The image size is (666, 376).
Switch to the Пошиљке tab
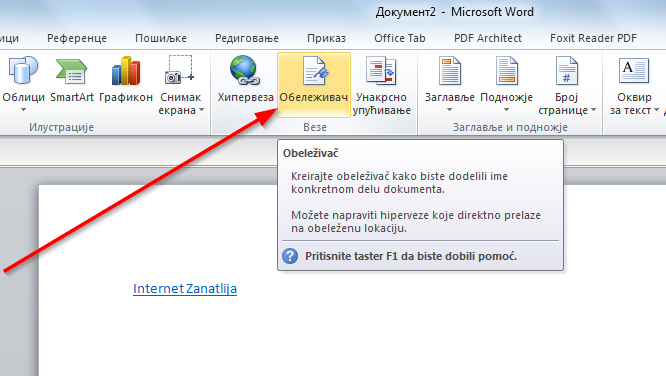click(161, 38)
